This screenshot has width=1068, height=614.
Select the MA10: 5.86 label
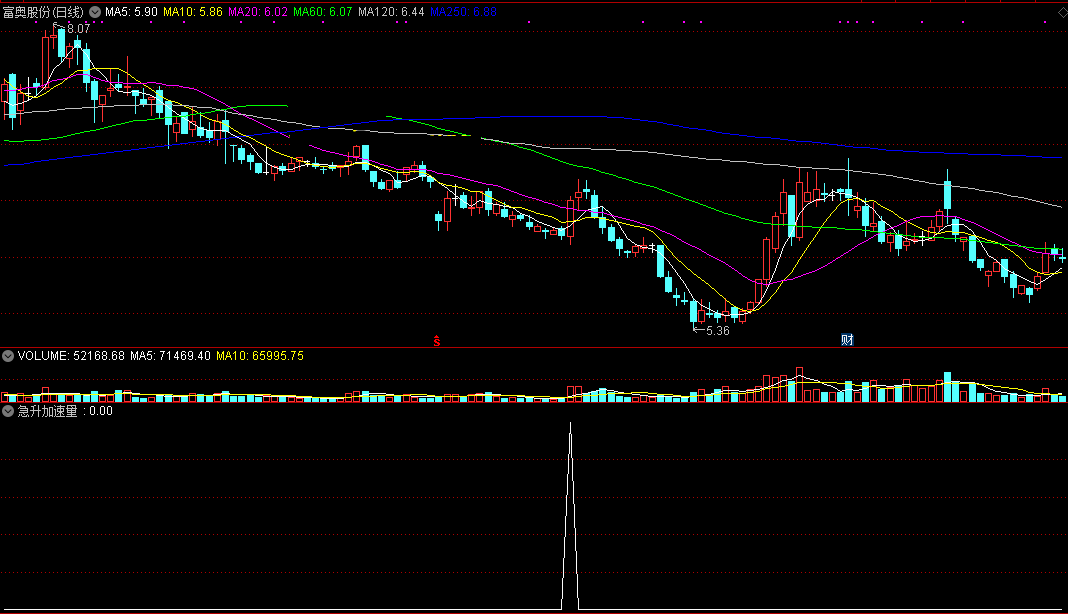point(193,12)
